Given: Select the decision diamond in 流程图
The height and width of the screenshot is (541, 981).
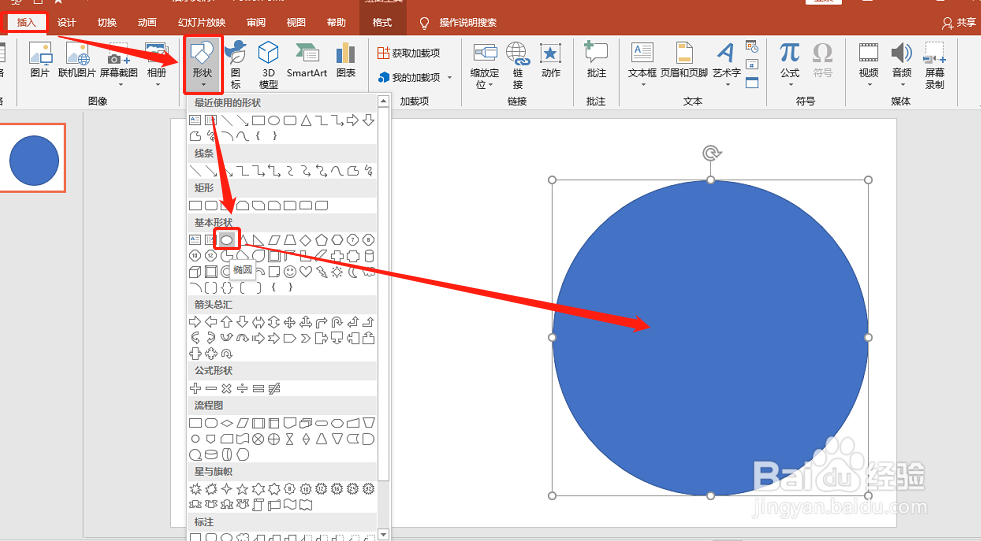Looking at the screenshot, I should pyautogui.click(x=226, y=423).
